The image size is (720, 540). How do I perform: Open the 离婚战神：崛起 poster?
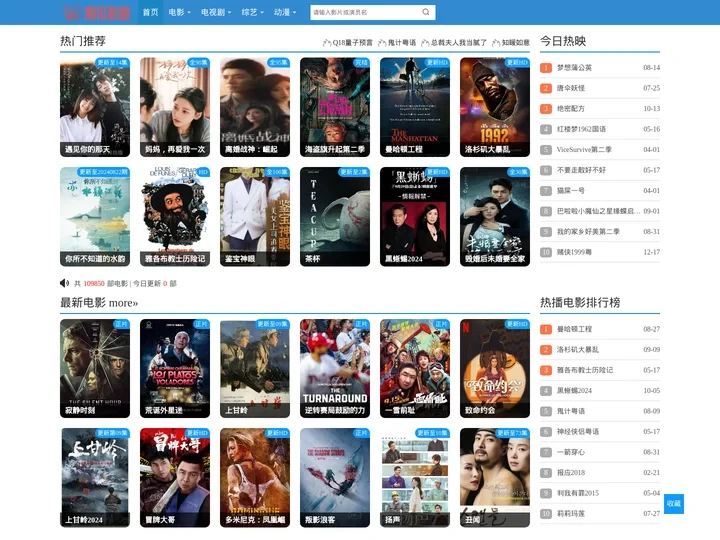[255, 107]
